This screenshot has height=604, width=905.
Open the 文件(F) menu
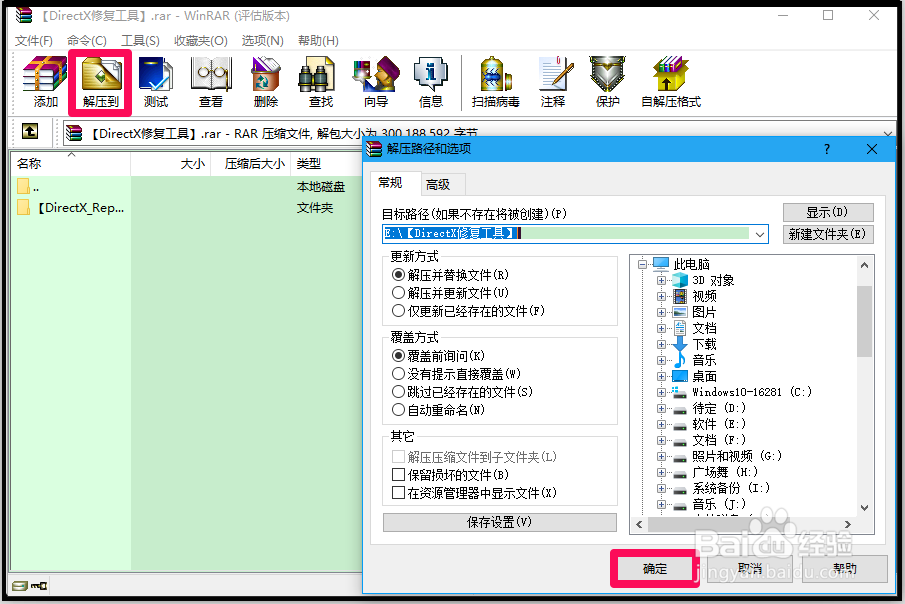34,40
